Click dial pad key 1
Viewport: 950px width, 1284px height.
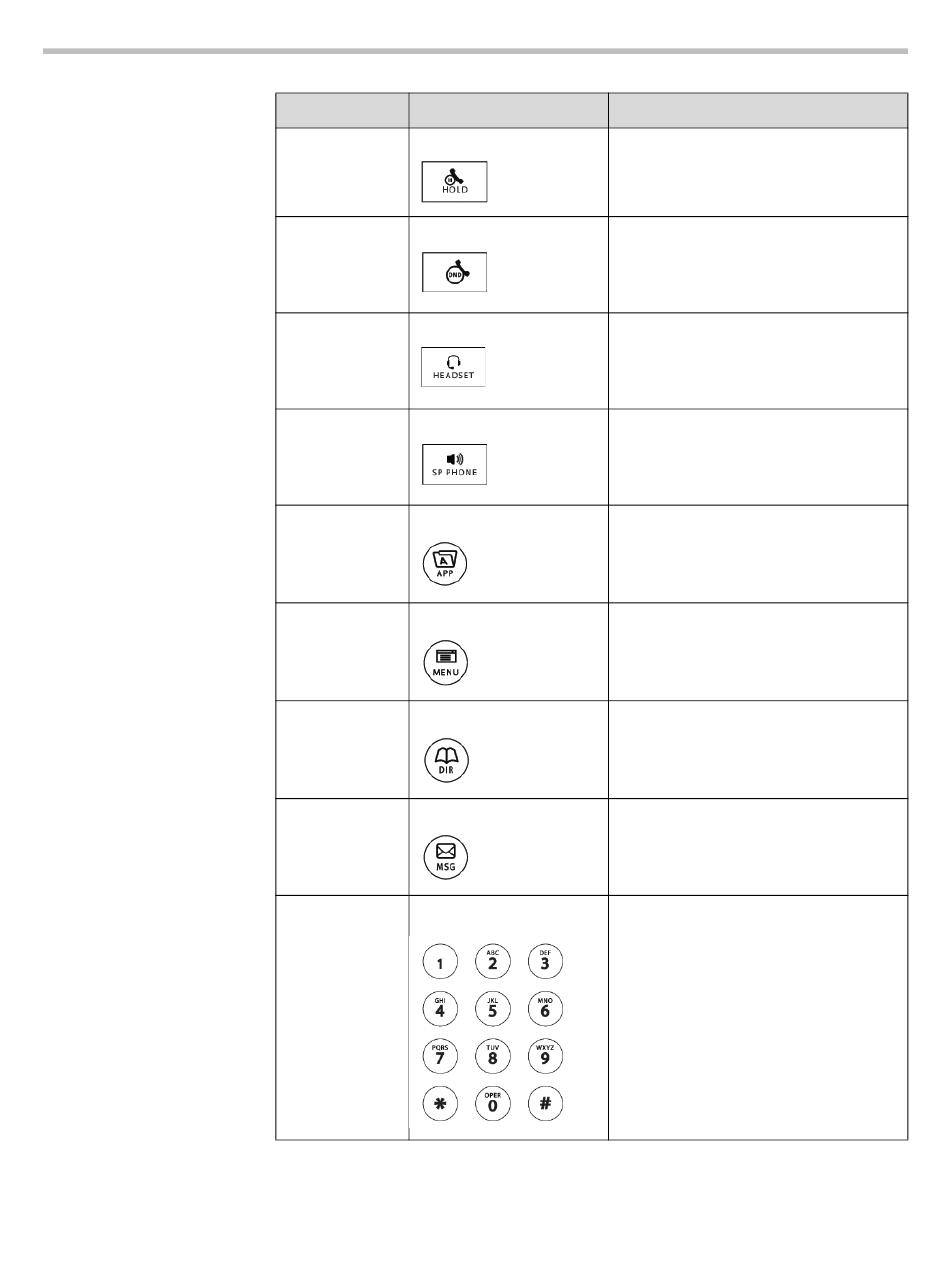pyautogui.click(x=439, y=963)
